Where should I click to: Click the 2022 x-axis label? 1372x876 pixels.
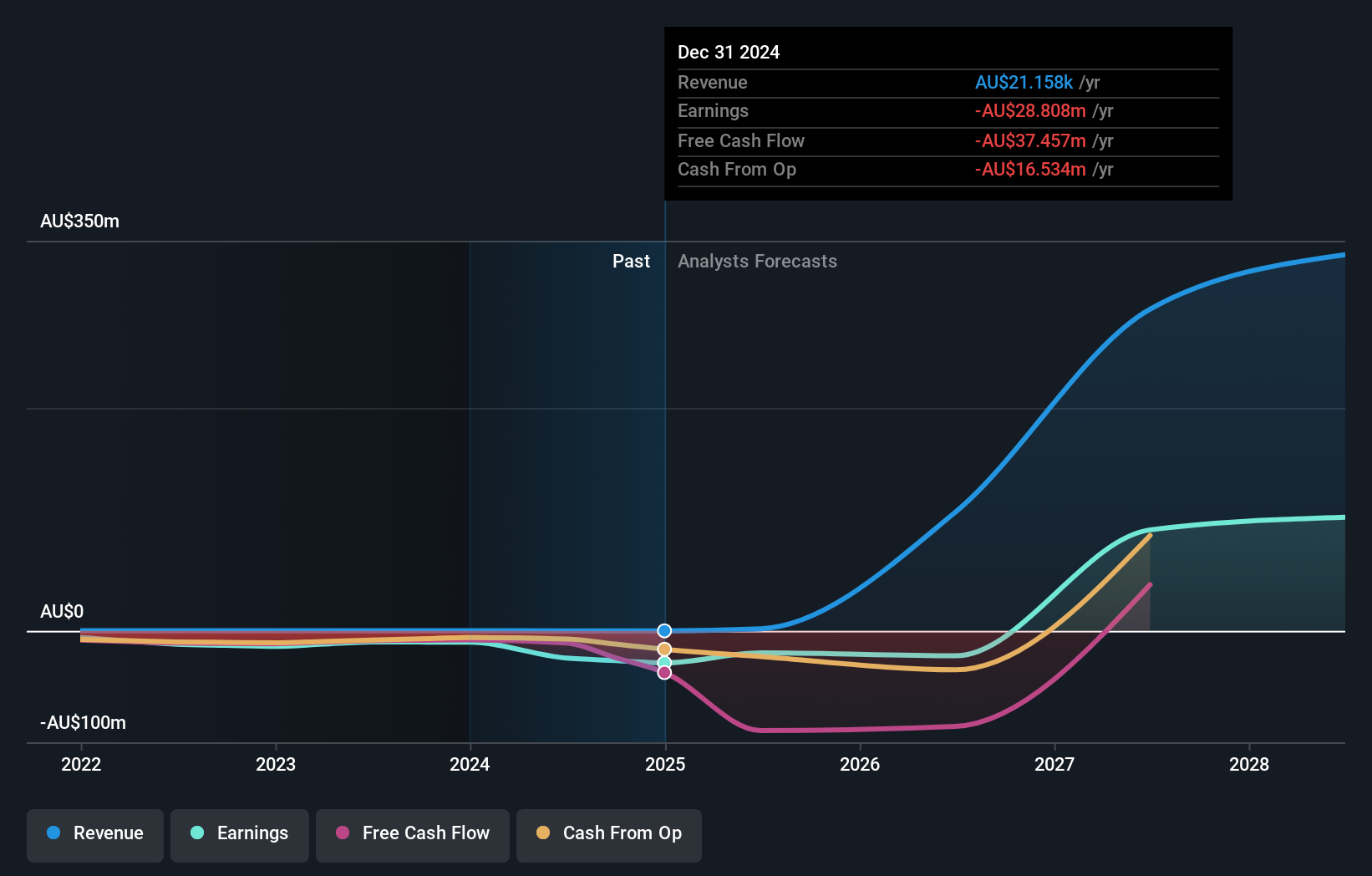81,764
